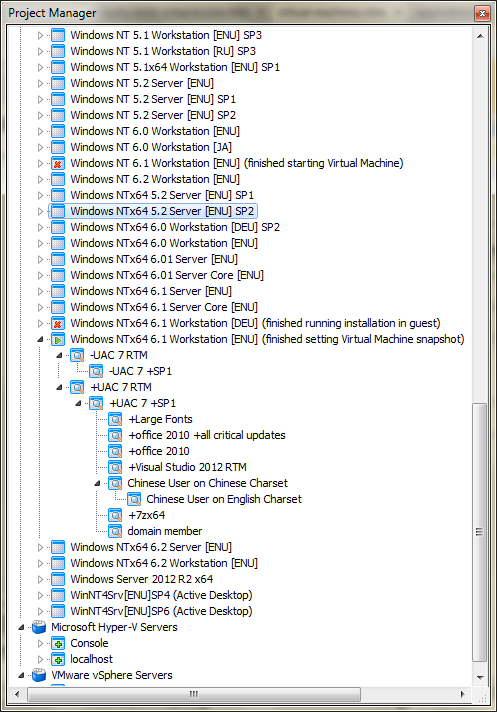
Task: Click the snapshot icon next to -UAC 7 RTM
Action: [x=77, y=356]
